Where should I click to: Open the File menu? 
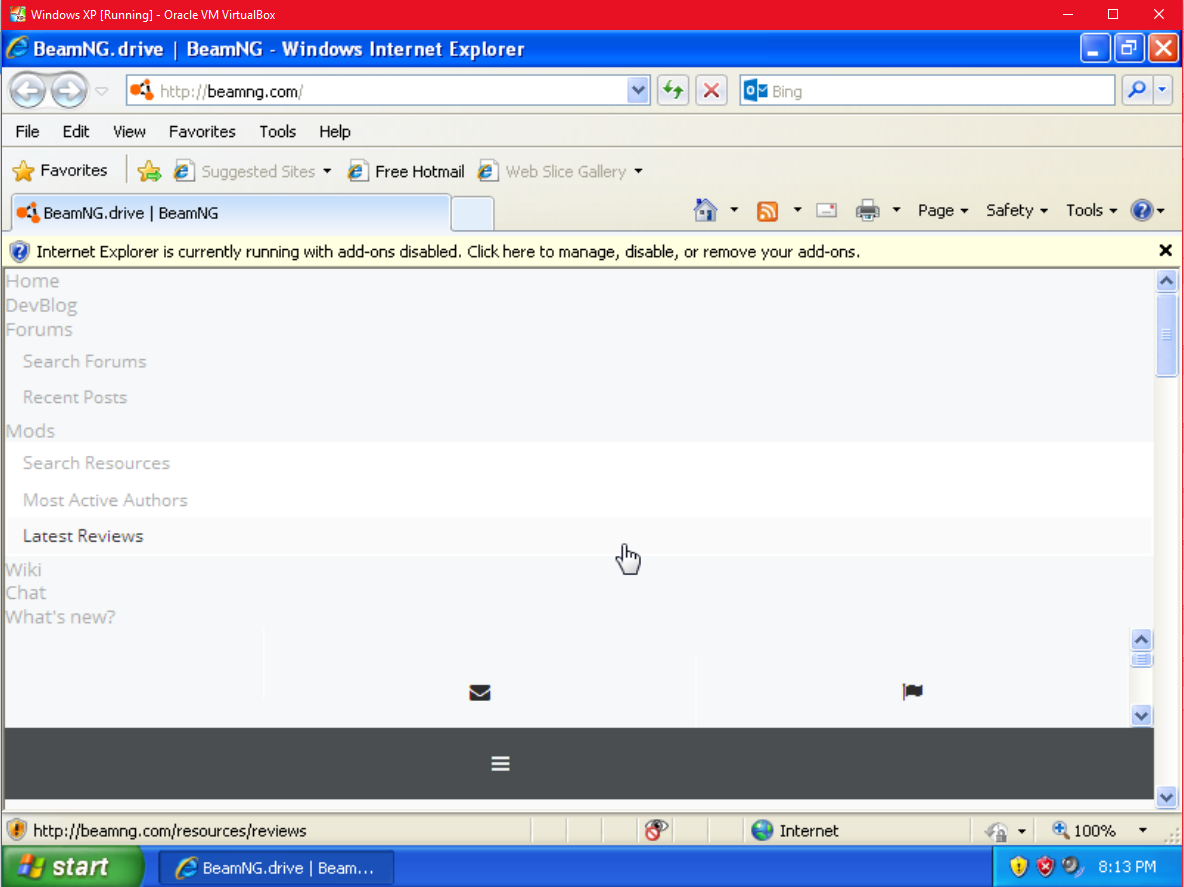coord(27,131)
